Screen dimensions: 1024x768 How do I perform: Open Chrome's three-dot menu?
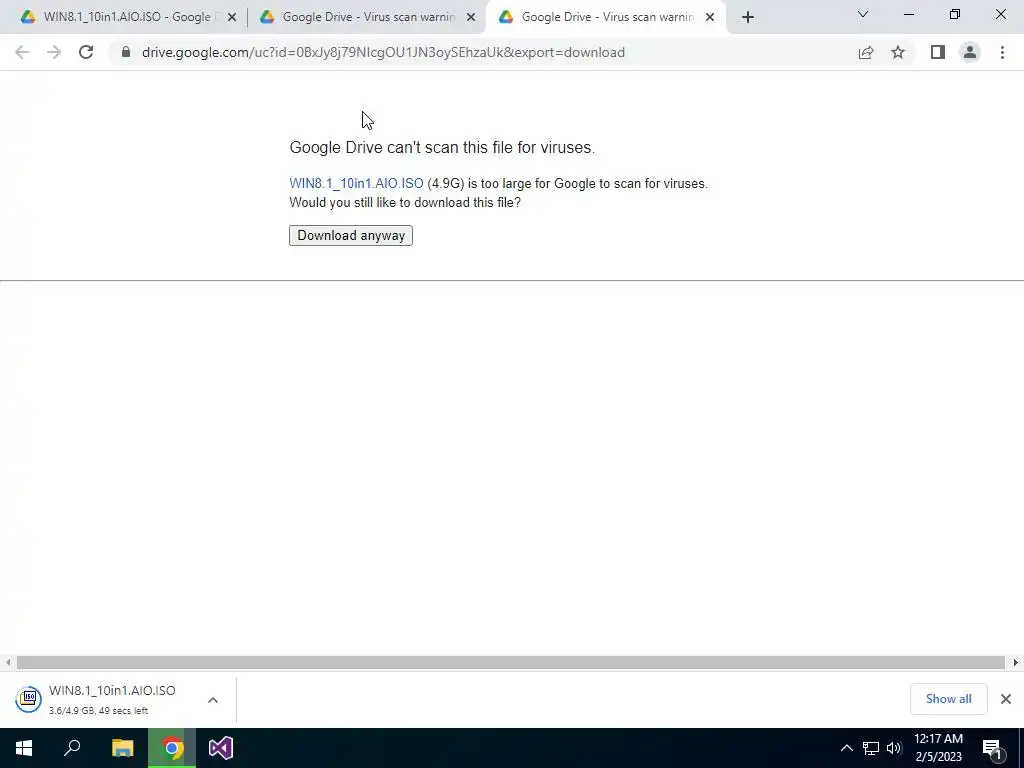(1002, 52)
